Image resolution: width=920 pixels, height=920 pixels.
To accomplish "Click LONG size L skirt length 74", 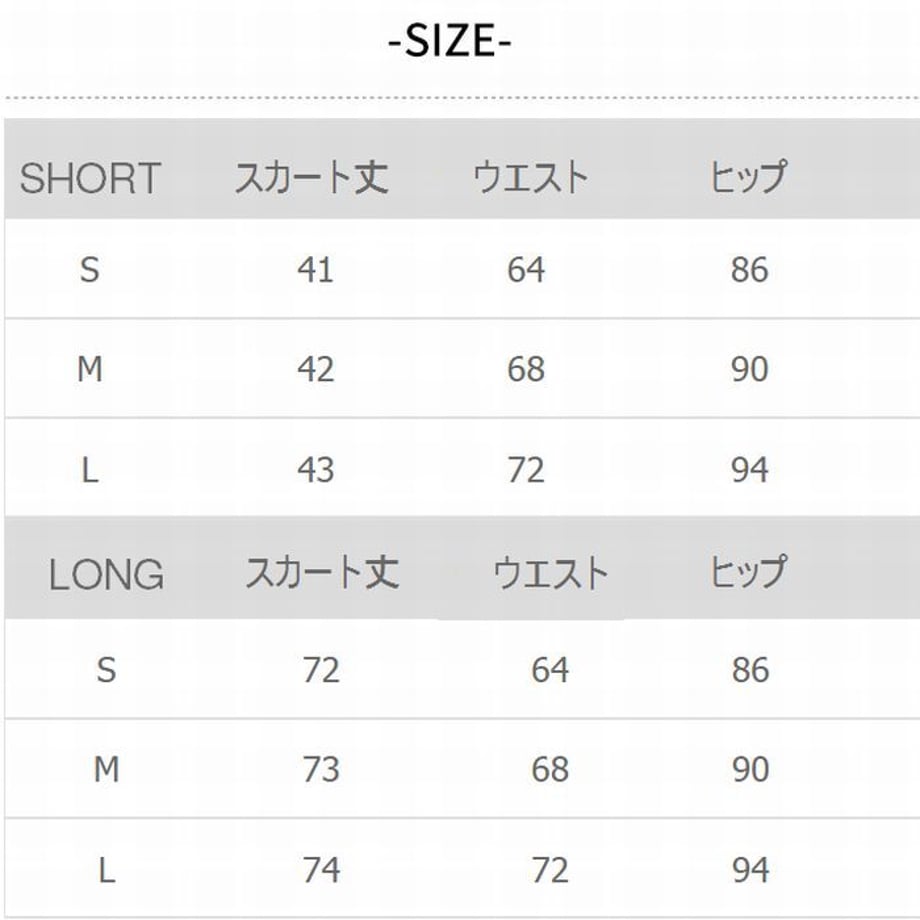I will [x=321, y=870].
